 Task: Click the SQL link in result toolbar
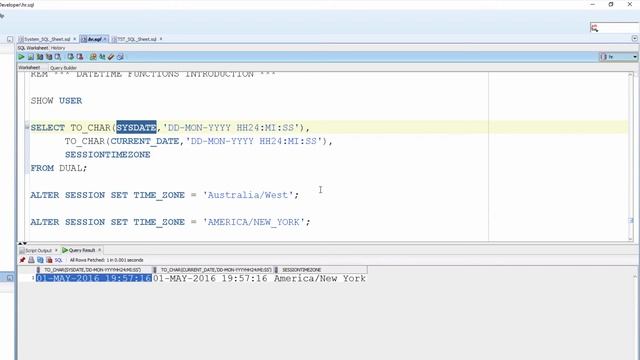click(58, 260)
